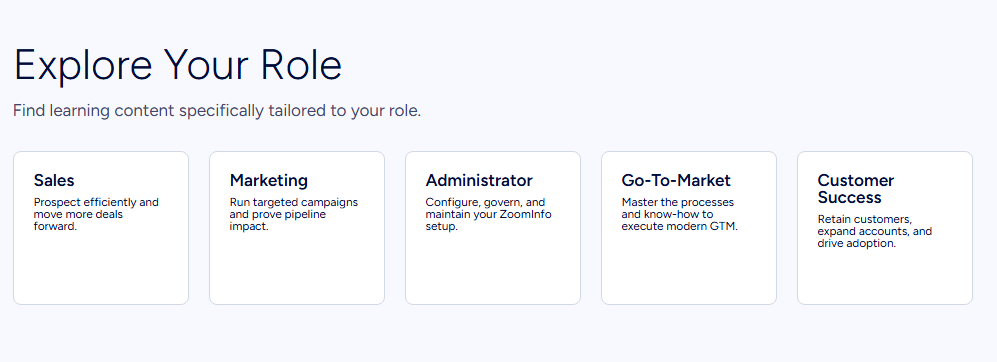The height and width of the screenshot is (362, 997).
Task: Click the "Administrator" card title text
Action: click(479, 181)
